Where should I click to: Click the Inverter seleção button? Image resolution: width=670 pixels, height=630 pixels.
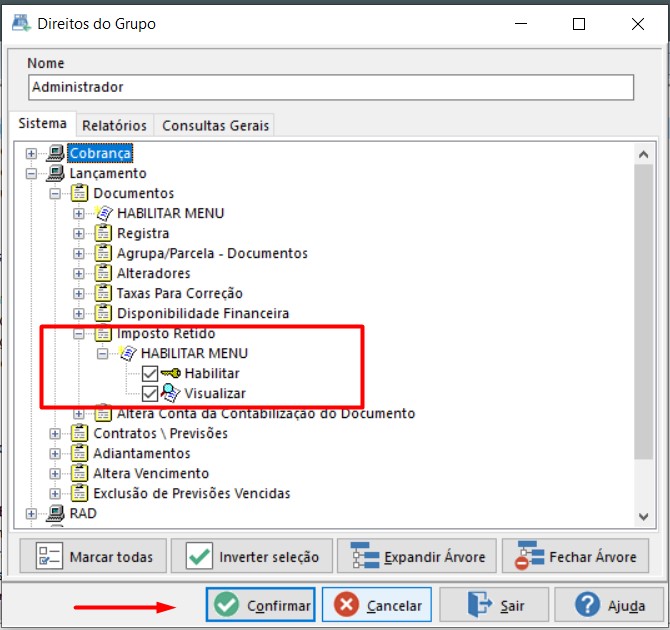pos(252,556)
